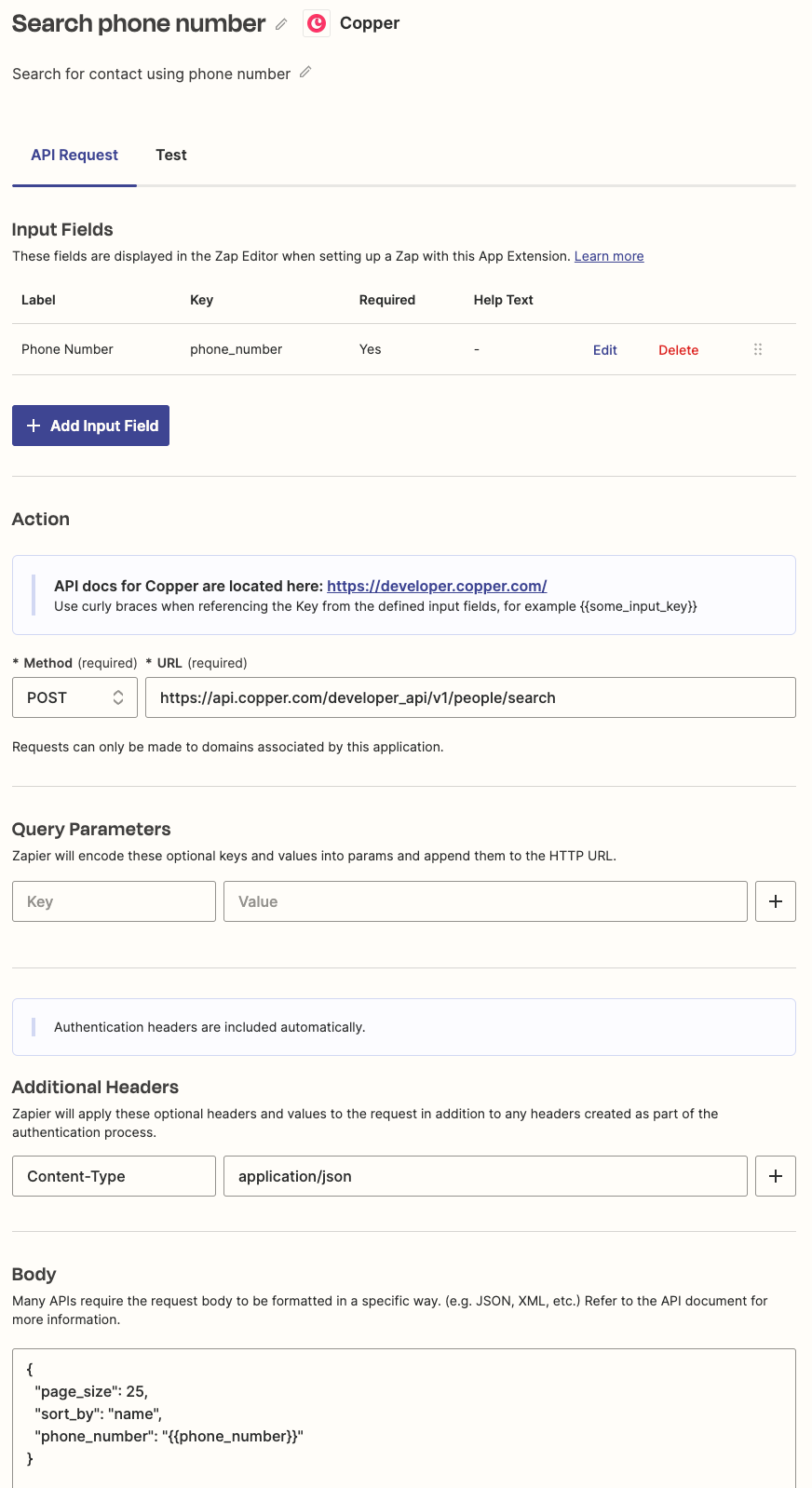
Task: Click the Copper app name text
Action: (370, 23)
